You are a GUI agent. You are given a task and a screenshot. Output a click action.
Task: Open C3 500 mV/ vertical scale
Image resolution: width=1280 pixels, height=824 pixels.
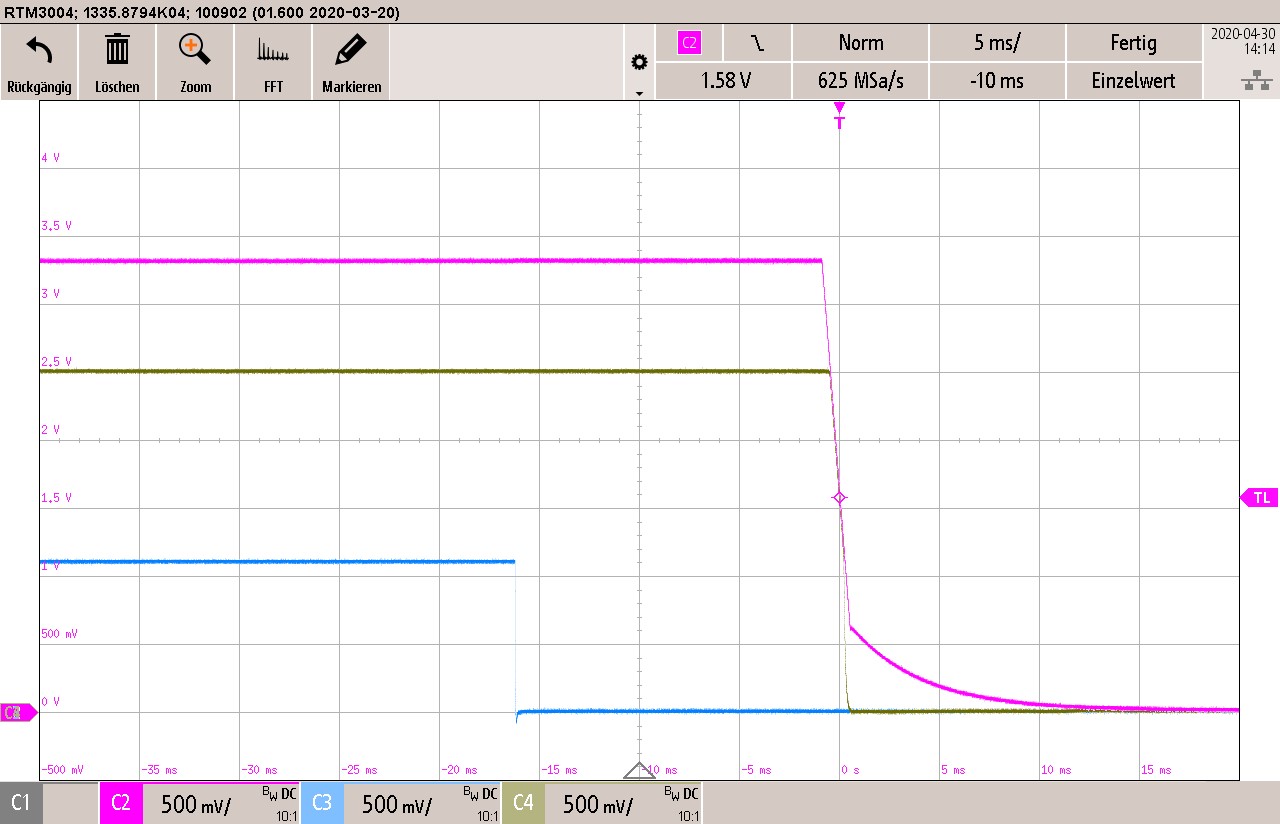pos(397,804)
